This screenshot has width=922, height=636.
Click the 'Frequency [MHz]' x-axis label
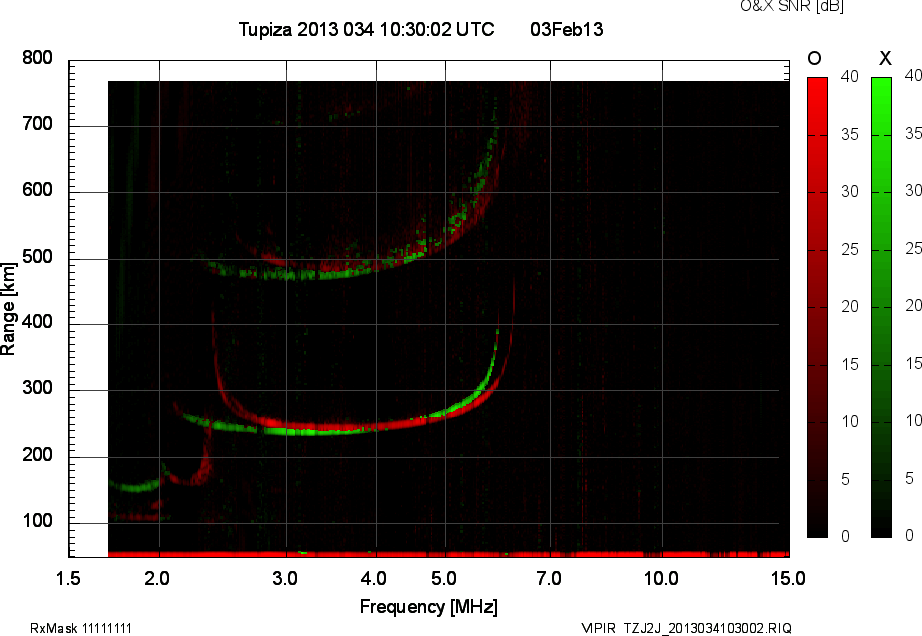point(428,606)
